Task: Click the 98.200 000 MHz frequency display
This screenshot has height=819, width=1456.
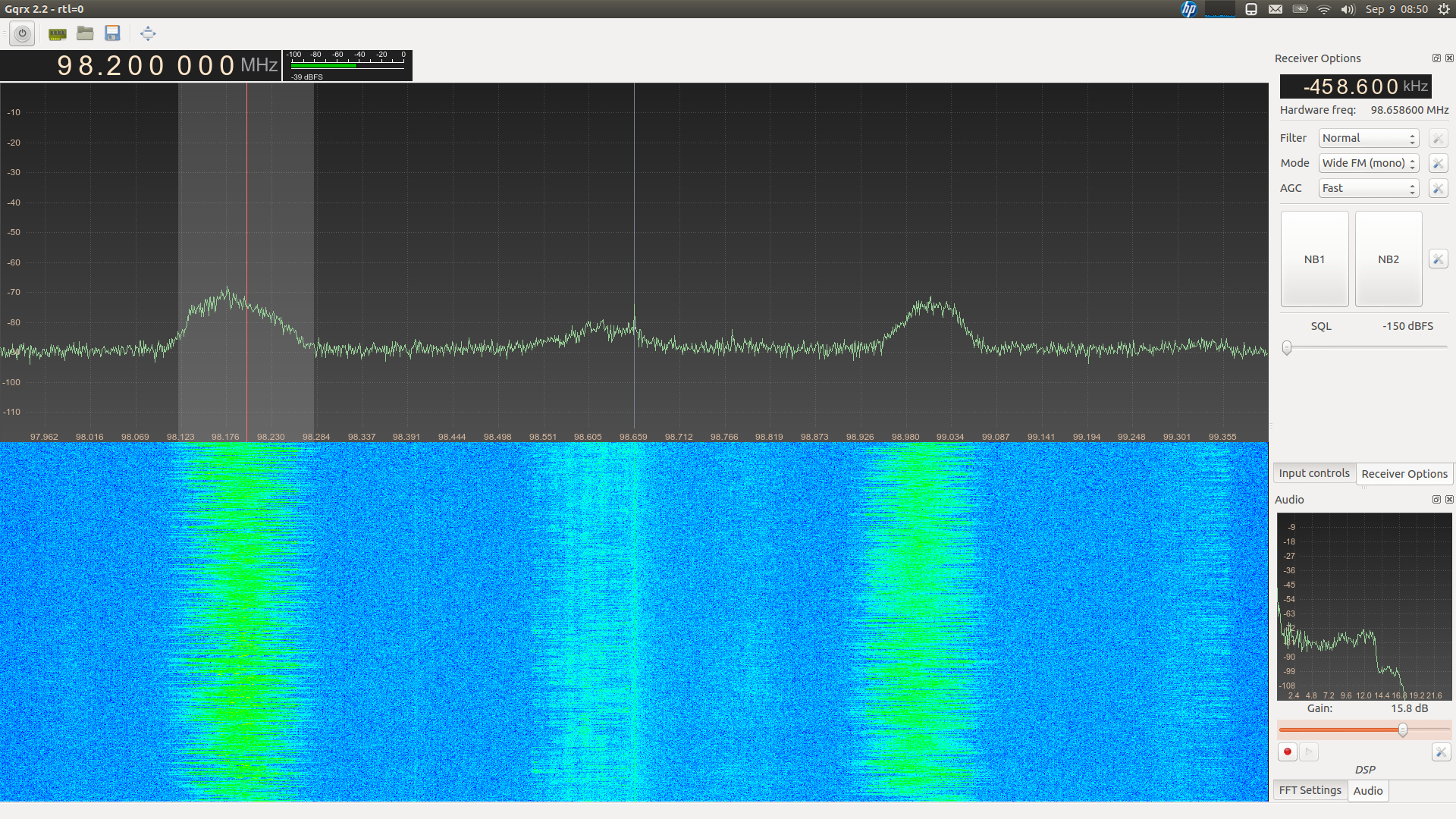Action: pos(141,66)
